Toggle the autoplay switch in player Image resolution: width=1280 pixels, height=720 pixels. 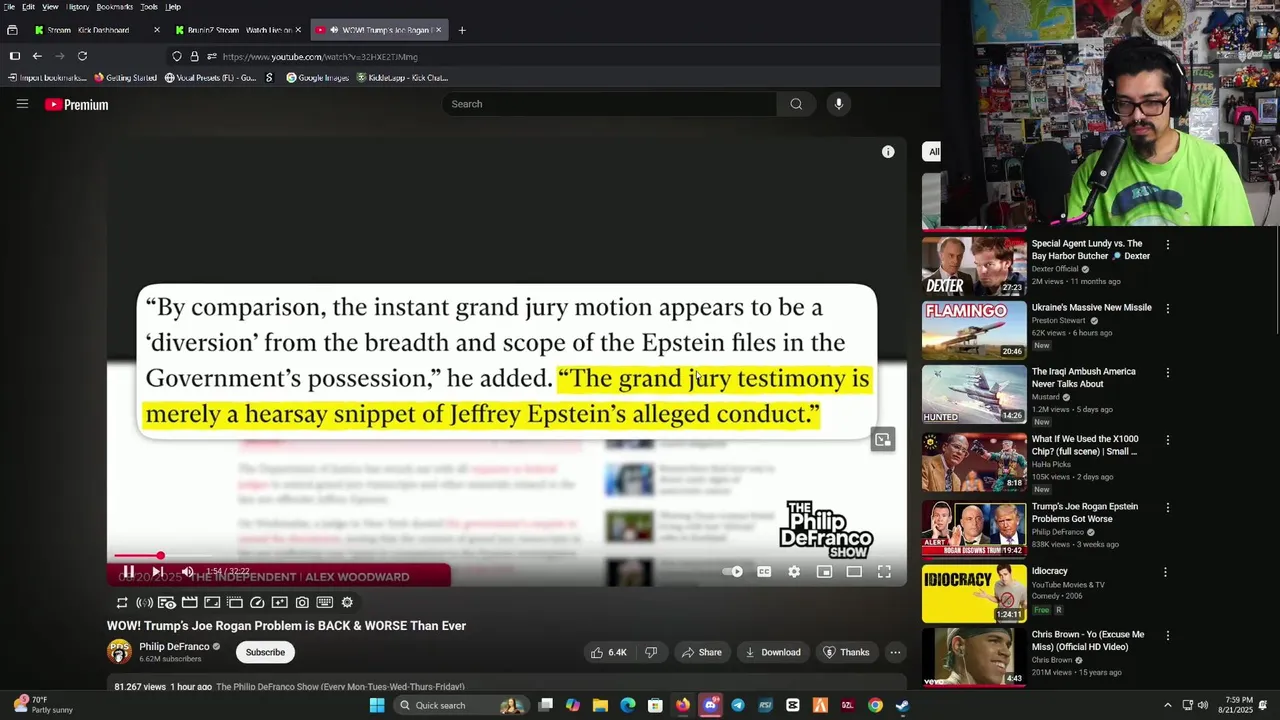(x=734, y=572)
